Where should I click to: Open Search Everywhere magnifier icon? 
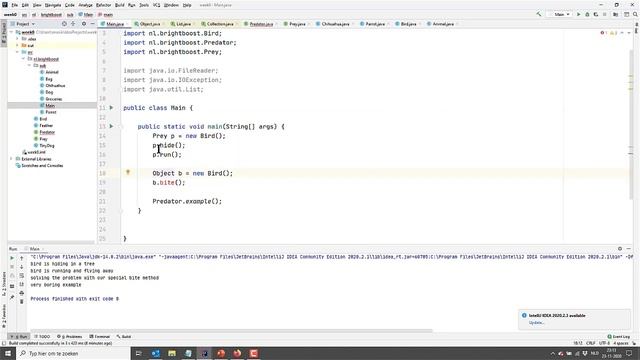(636, 14)
